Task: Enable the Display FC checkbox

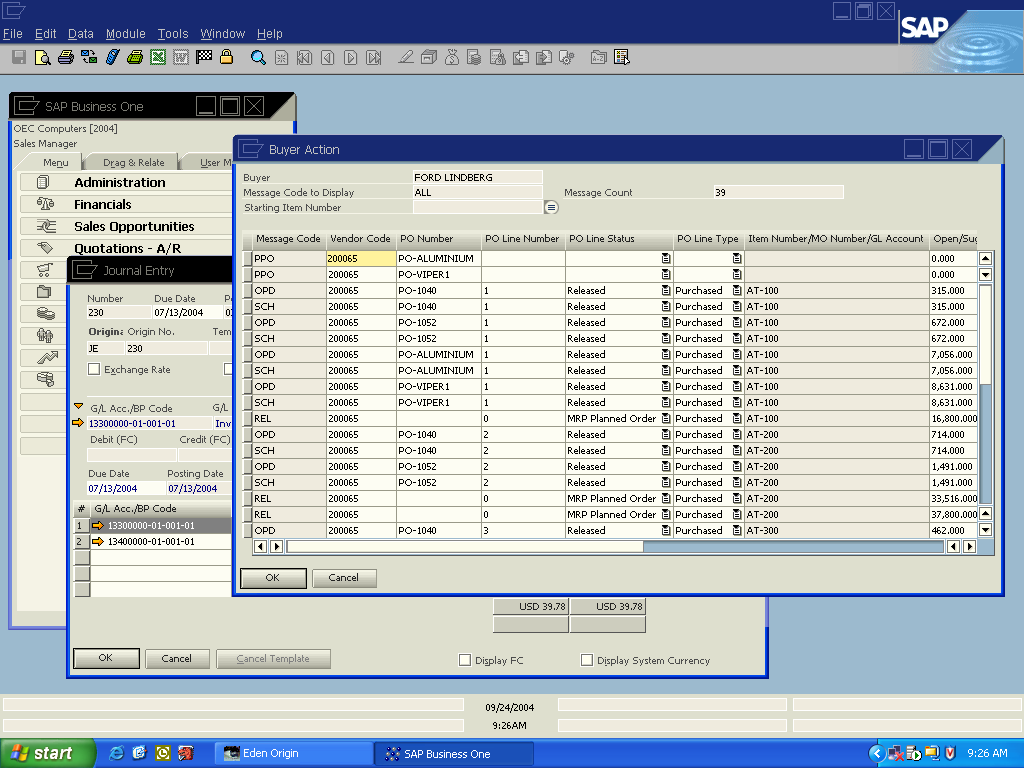Action: click(x=465, y=660)
